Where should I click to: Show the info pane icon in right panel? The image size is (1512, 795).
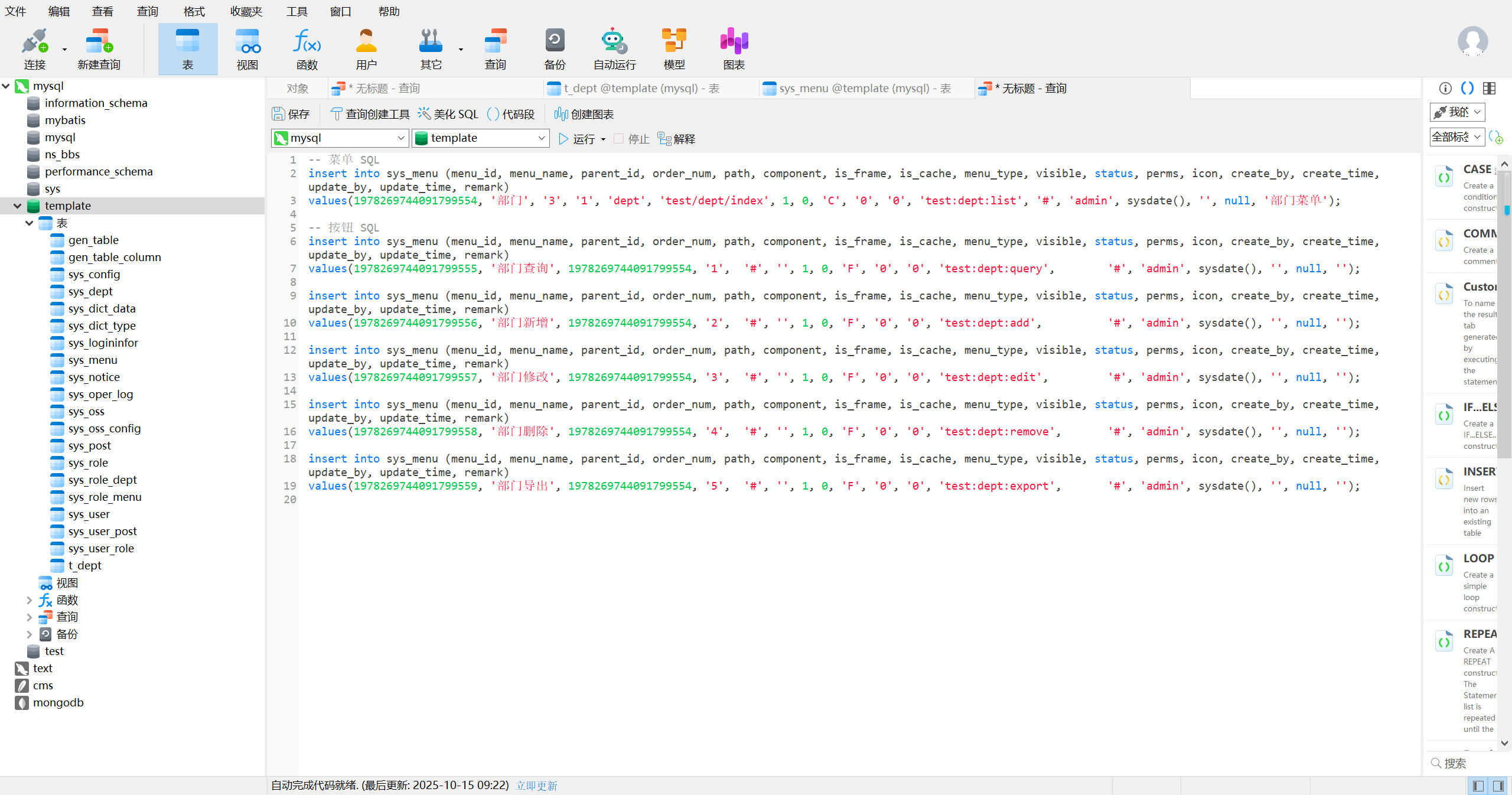coord(1445,88)
